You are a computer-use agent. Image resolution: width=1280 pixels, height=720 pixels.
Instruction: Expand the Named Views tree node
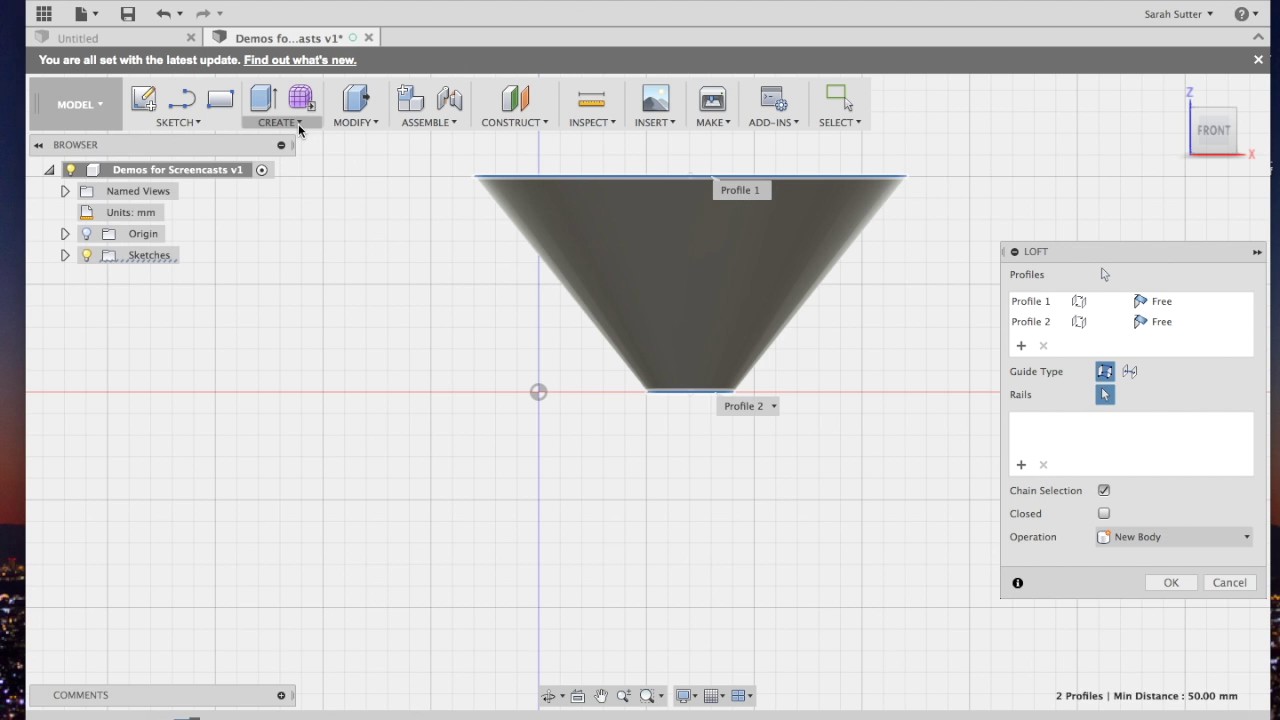pyautogui.click(x=65, y=191)
